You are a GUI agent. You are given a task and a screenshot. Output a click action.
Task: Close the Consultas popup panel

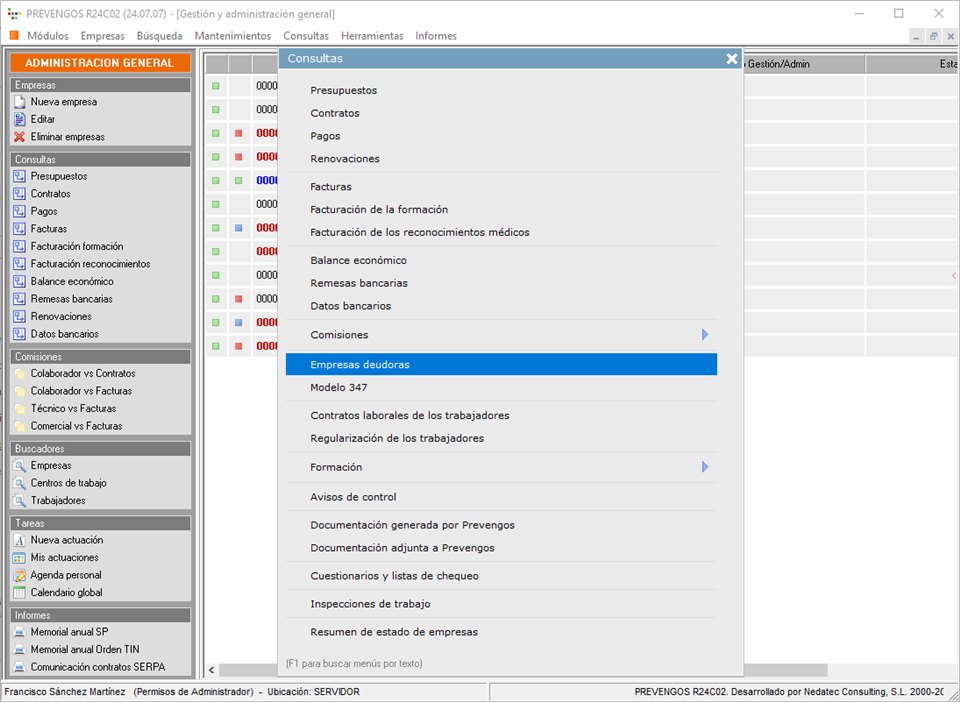(x=731, y=59)
